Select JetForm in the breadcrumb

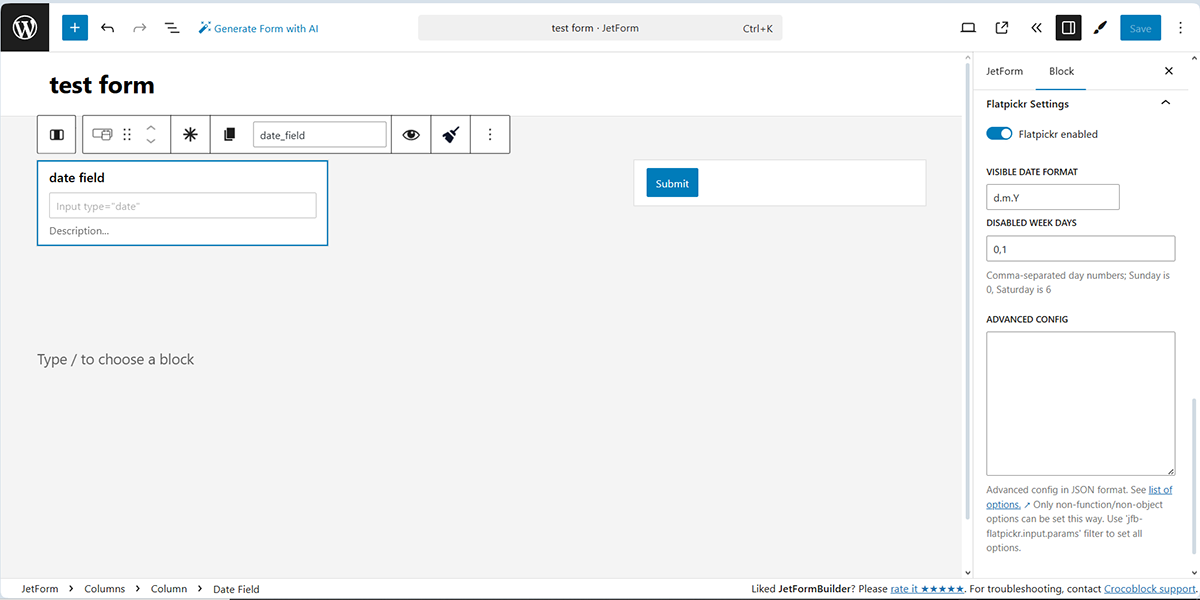(40, 589)
